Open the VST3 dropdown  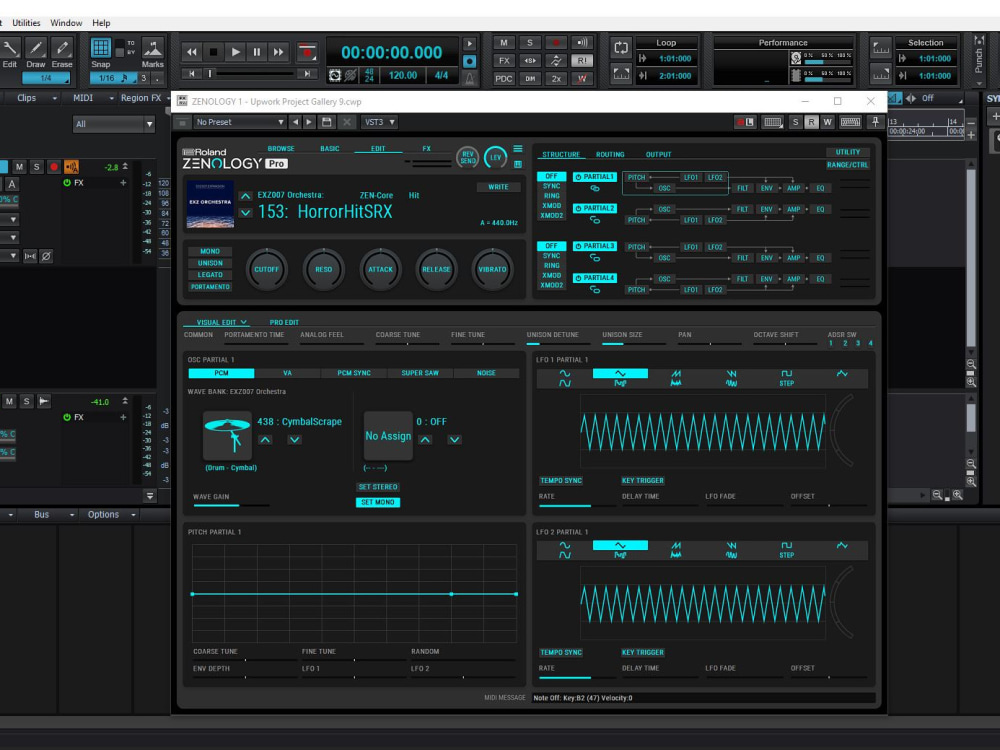[x=379, y=122]
